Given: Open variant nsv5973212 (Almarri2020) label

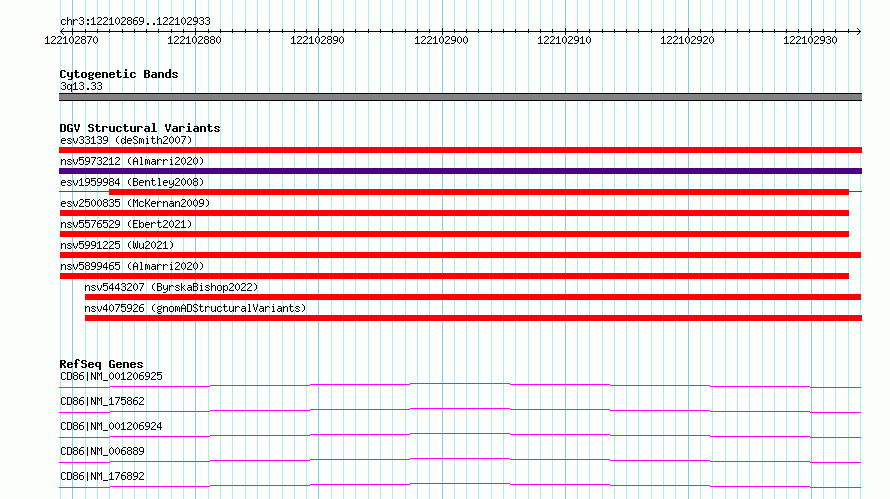Looking at the screenshot, I should pos(132,161).
